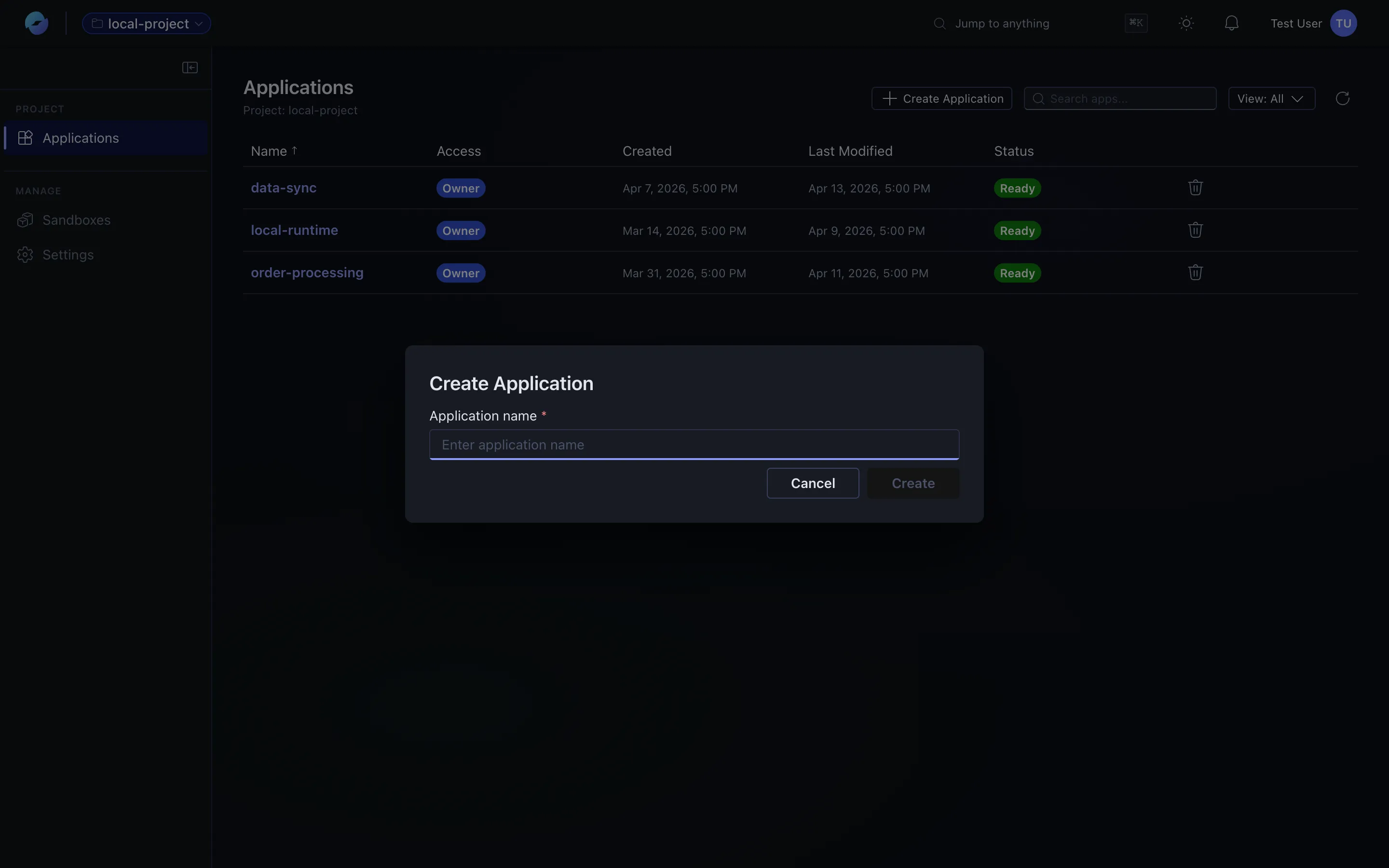The height and width of the screenshot is (868, 1389).
Task: Click the Ready status for order-processing
Action: pos(1017,273)
